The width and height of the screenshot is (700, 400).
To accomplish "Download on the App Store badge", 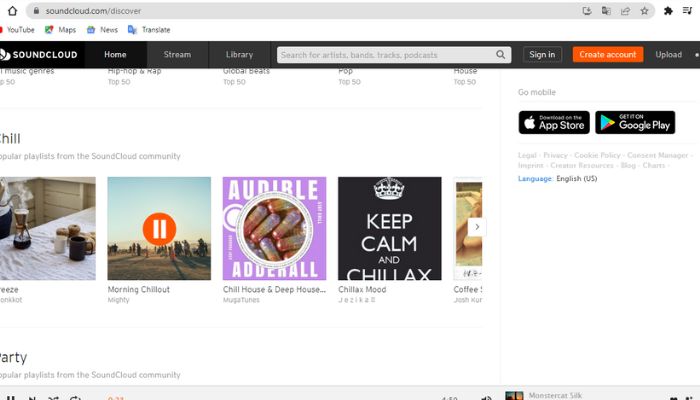I will [554, 122].
